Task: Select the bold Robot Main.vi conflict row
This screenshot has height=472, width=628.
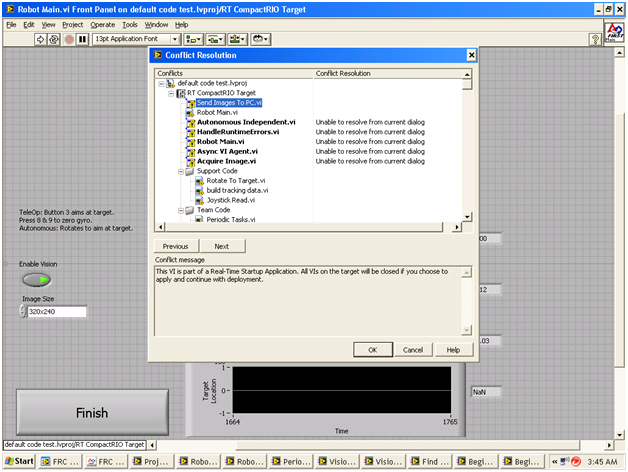Action: pos(220,142)
